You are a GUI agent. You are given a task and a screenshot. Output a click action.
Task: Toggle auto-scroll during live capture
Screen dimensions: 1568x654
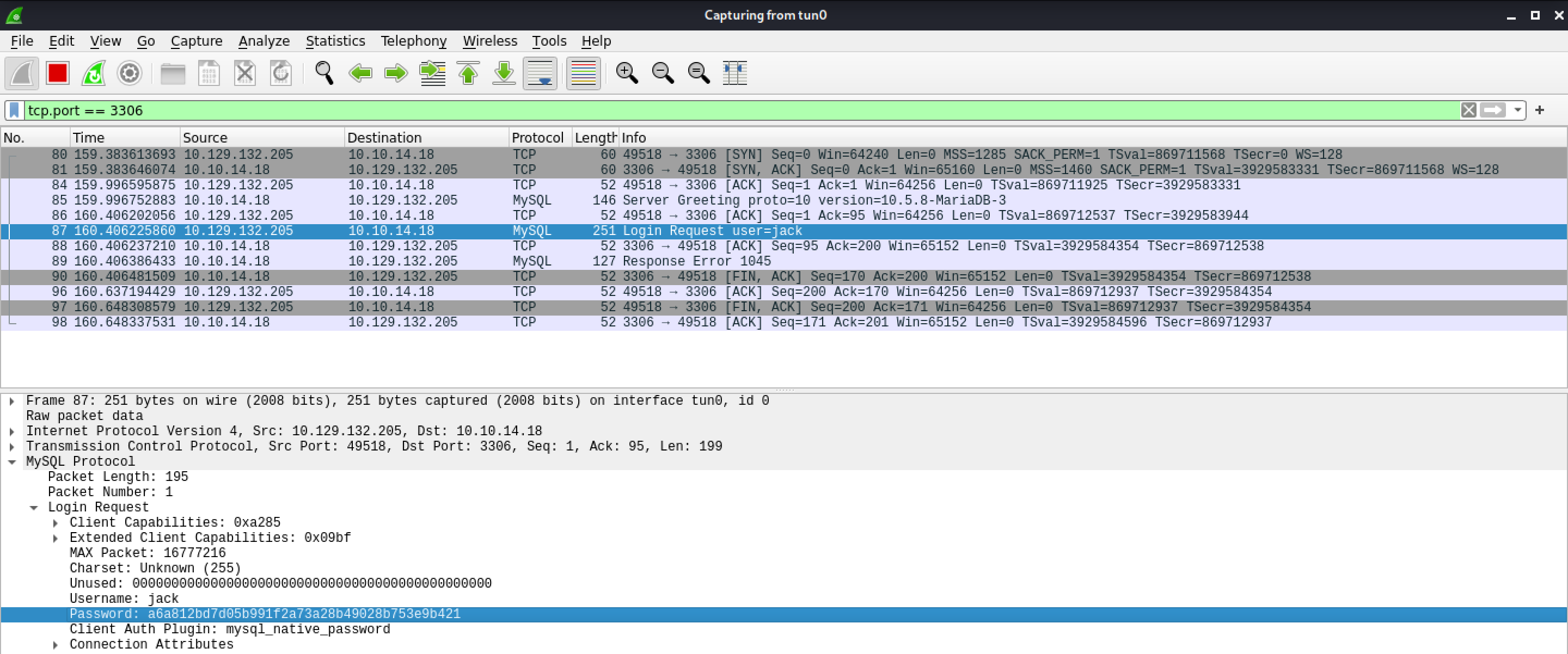pyautogui.click(x=540, y=73)
